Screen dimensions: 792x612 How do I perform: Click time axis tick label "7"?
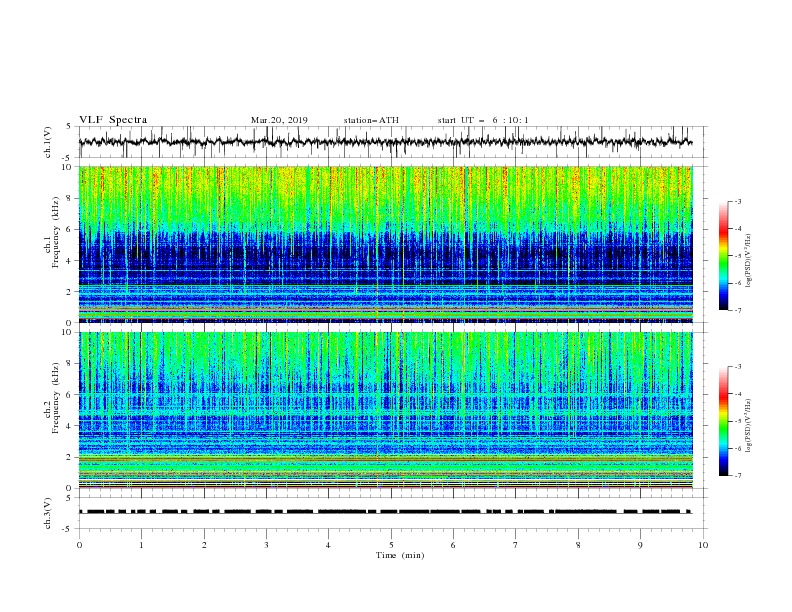516,545
